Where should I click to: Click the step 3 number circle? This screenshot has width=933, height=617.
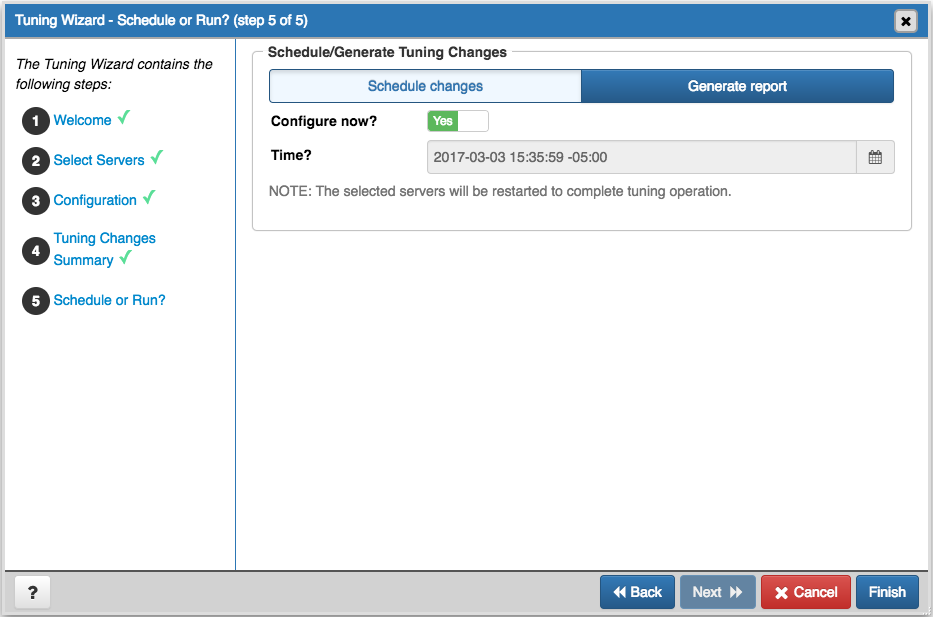pyautogui.click(x=36, y=201)
